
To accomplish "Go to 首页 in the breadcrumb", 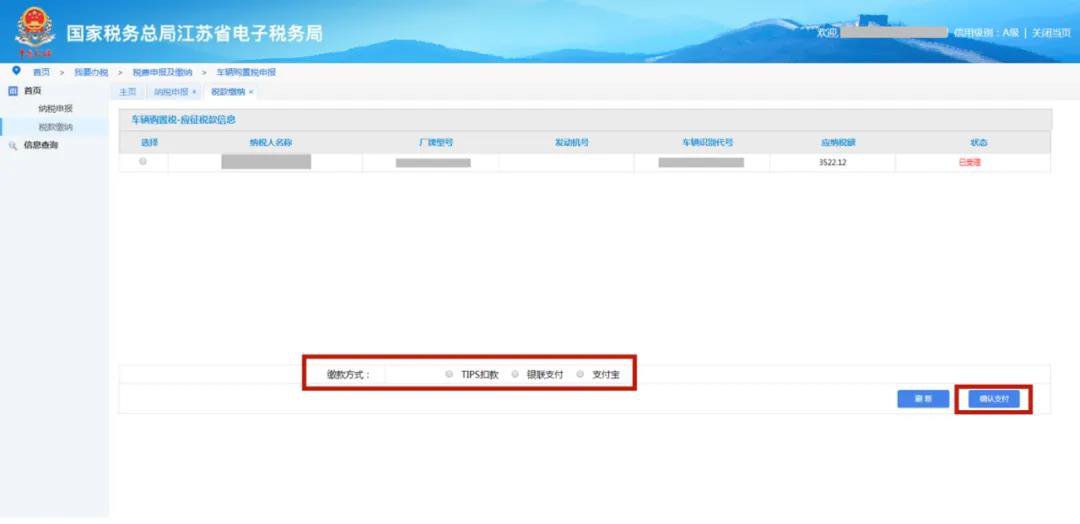I will (42, 72).
